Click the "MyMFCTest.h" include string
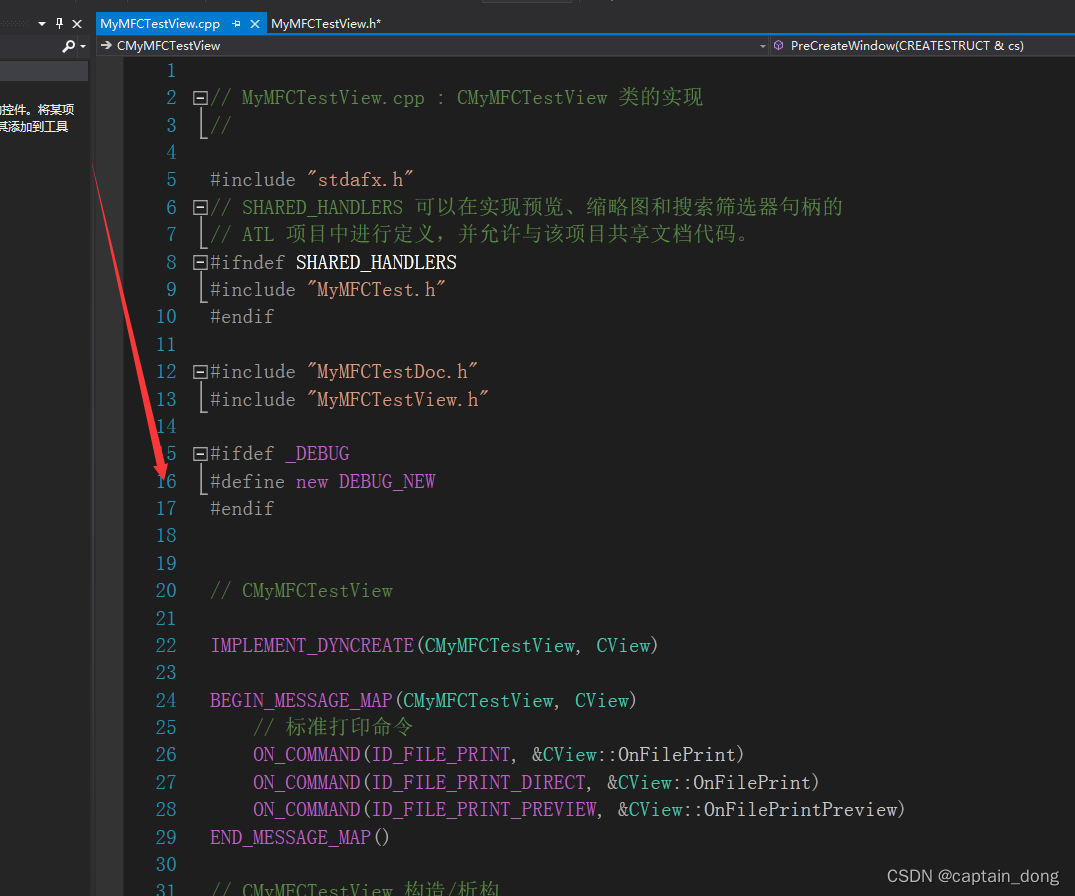This screenshot has height=896, width=1075. (x=376, y=289)
